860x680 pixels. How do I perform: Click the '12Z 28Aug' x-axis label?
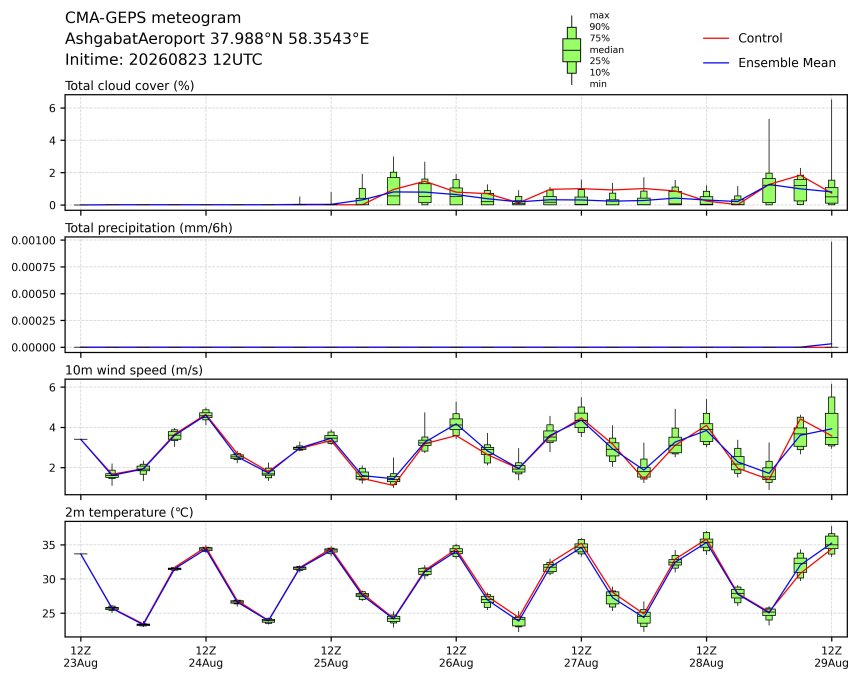pyautogui.click(x=706, y=657)
